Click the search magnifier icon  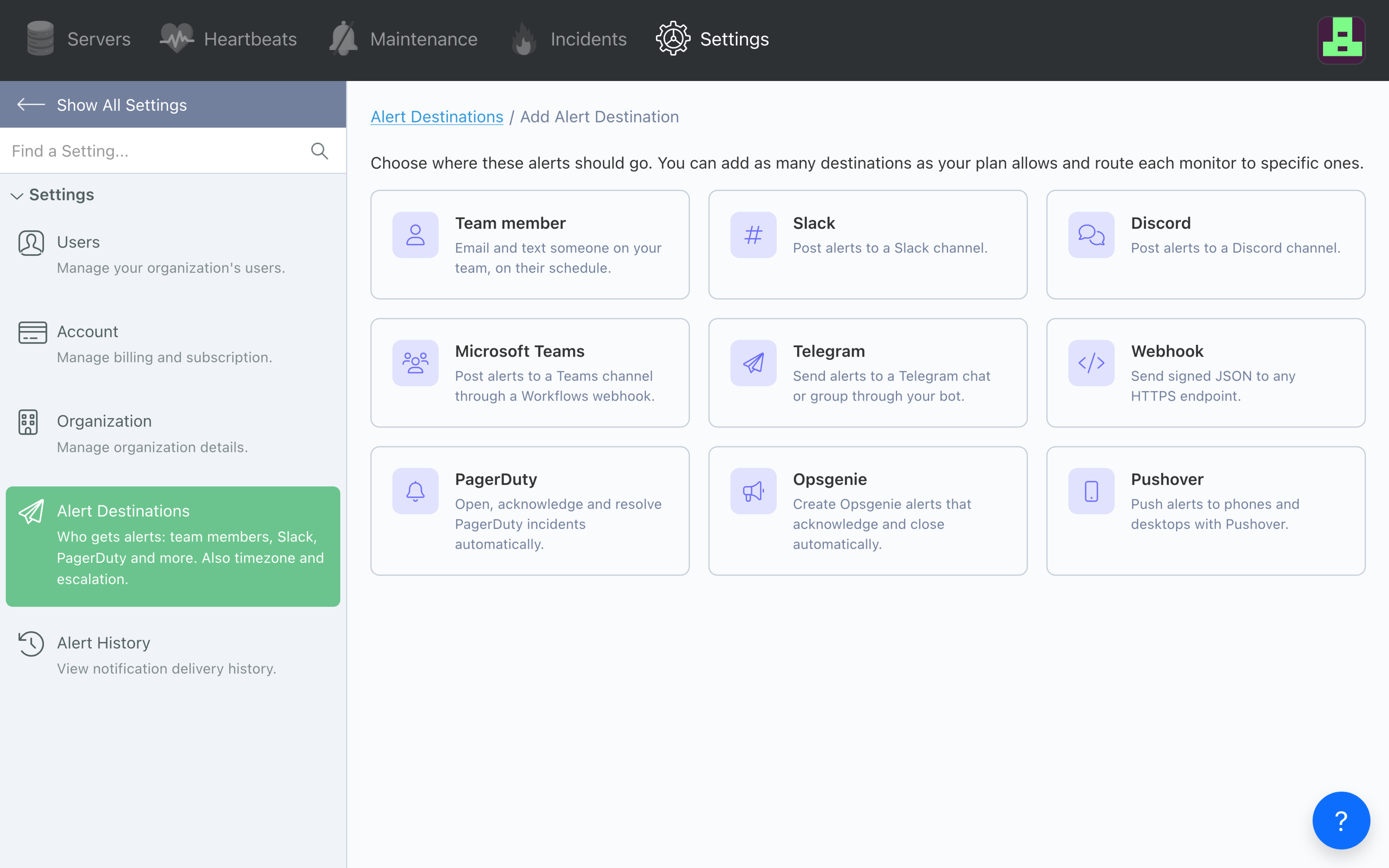pos(319,151)
